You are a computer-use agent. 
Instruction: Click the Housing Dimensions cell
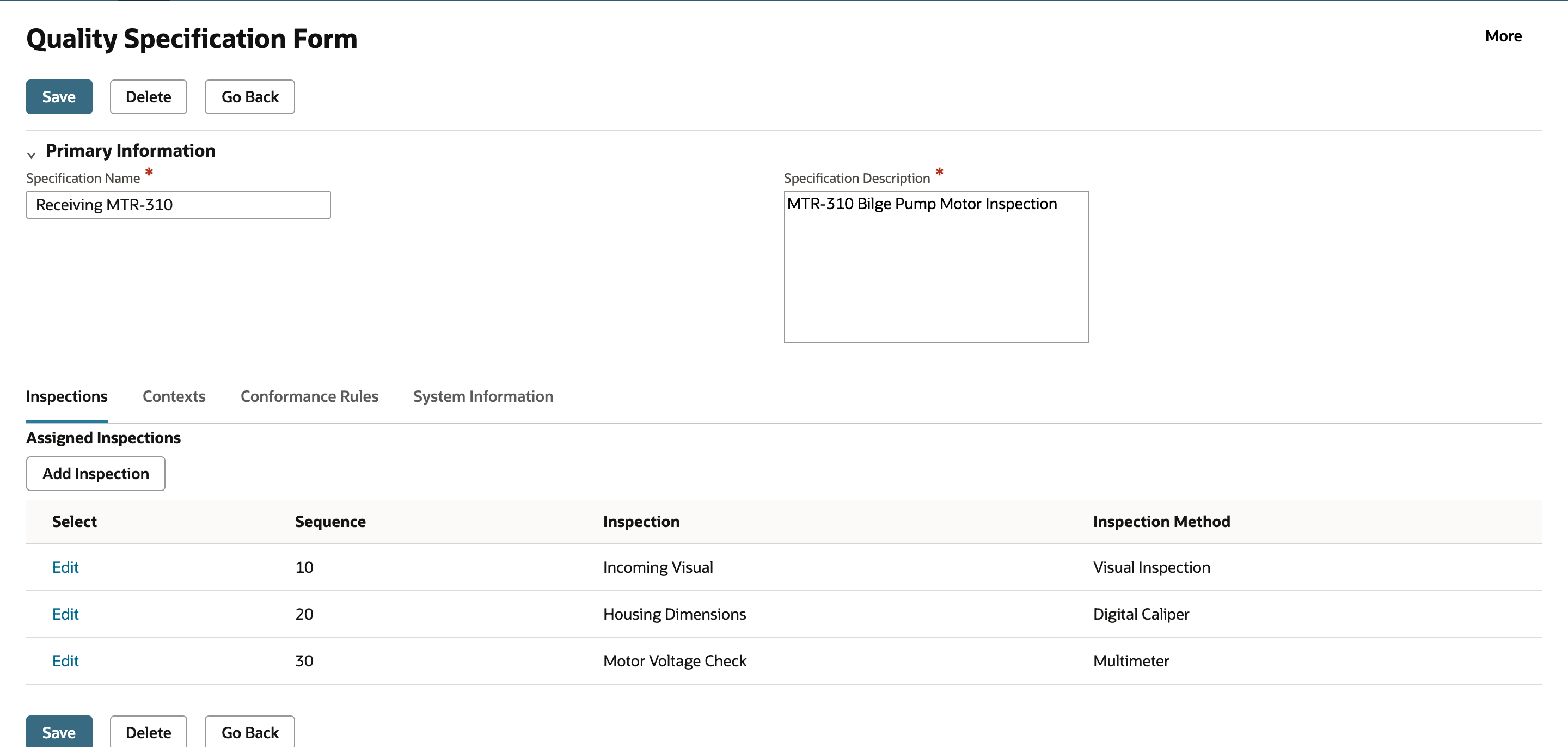pos(675,614)
